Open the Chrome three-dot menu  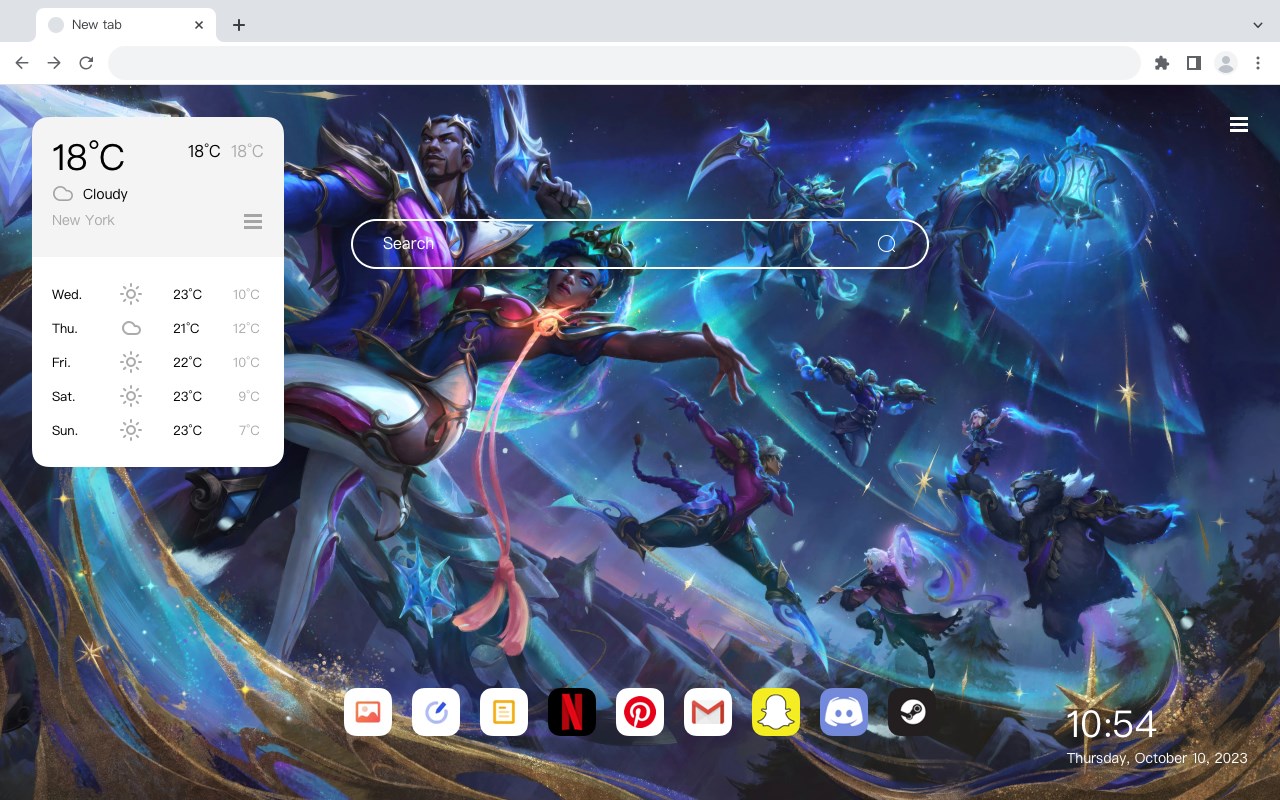point(1258,63)
